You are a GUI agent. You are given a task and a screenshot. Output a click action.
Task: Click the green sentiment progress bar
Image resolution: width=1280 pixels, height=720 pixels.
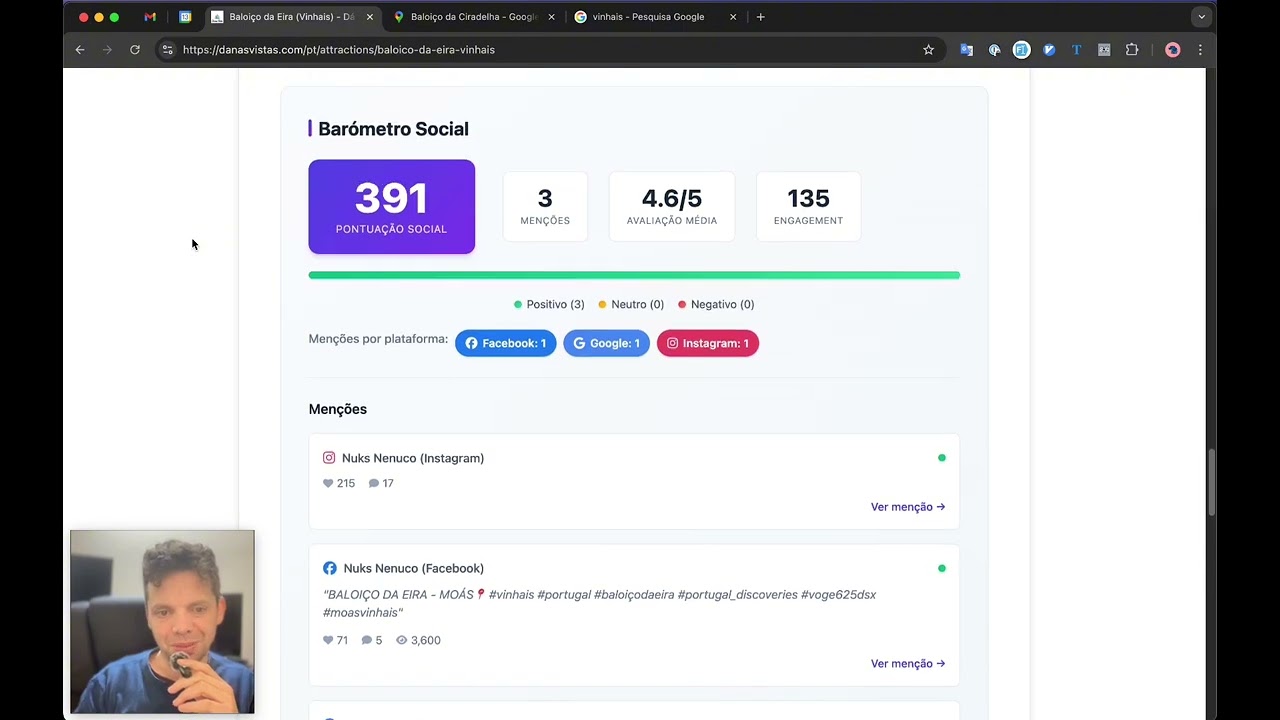click(x=634, y=275)
